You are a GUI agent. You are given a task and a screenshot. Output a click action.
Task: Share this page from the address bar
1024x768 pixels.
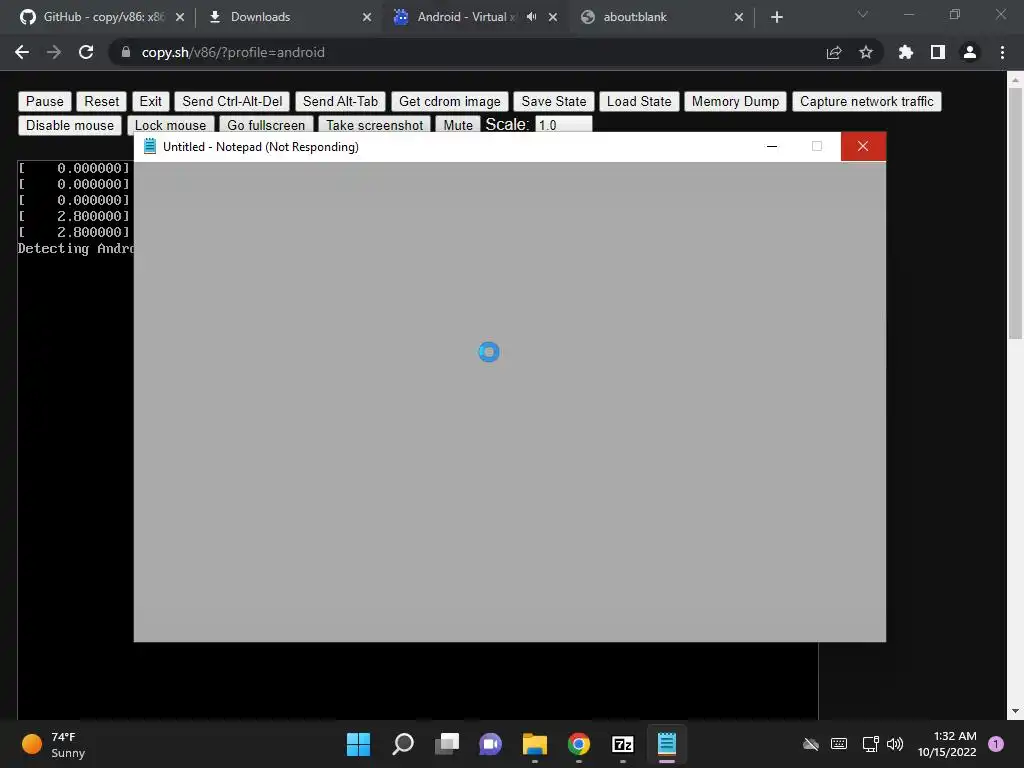(834, 52)
